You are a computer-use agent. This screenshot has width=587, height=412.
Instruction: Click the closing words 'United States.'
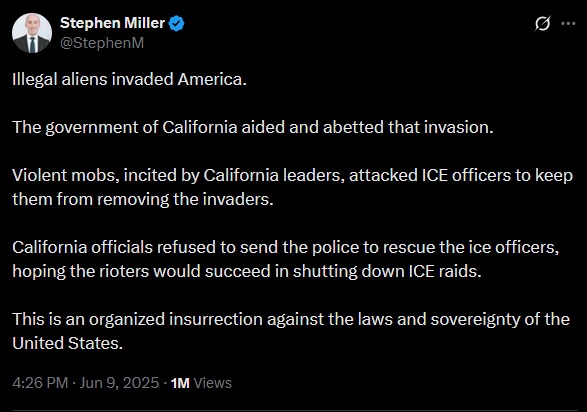[x=68, y=343]
